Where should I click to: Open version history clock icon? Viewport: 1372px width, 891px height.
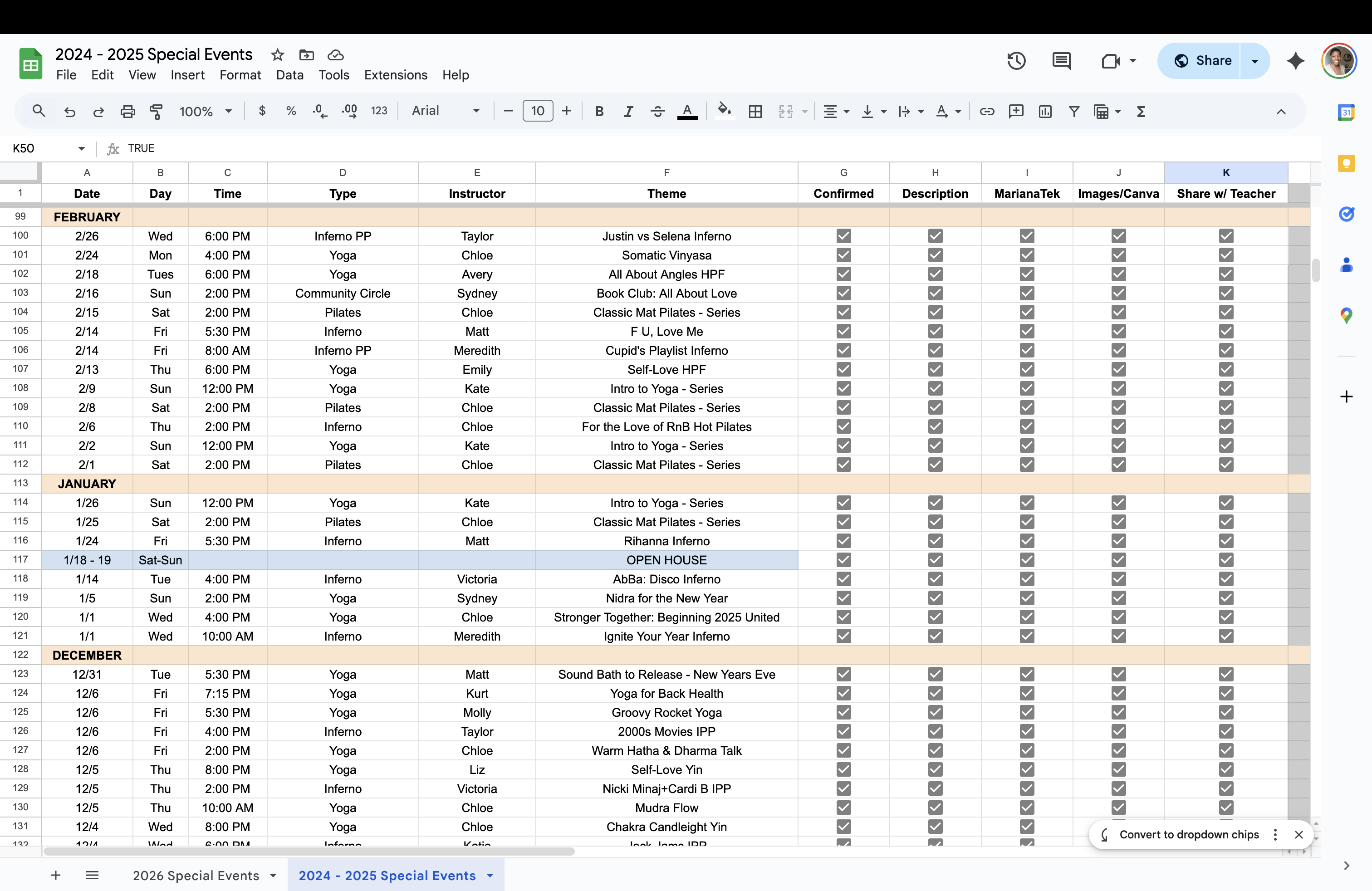[x=1016, y=60]
